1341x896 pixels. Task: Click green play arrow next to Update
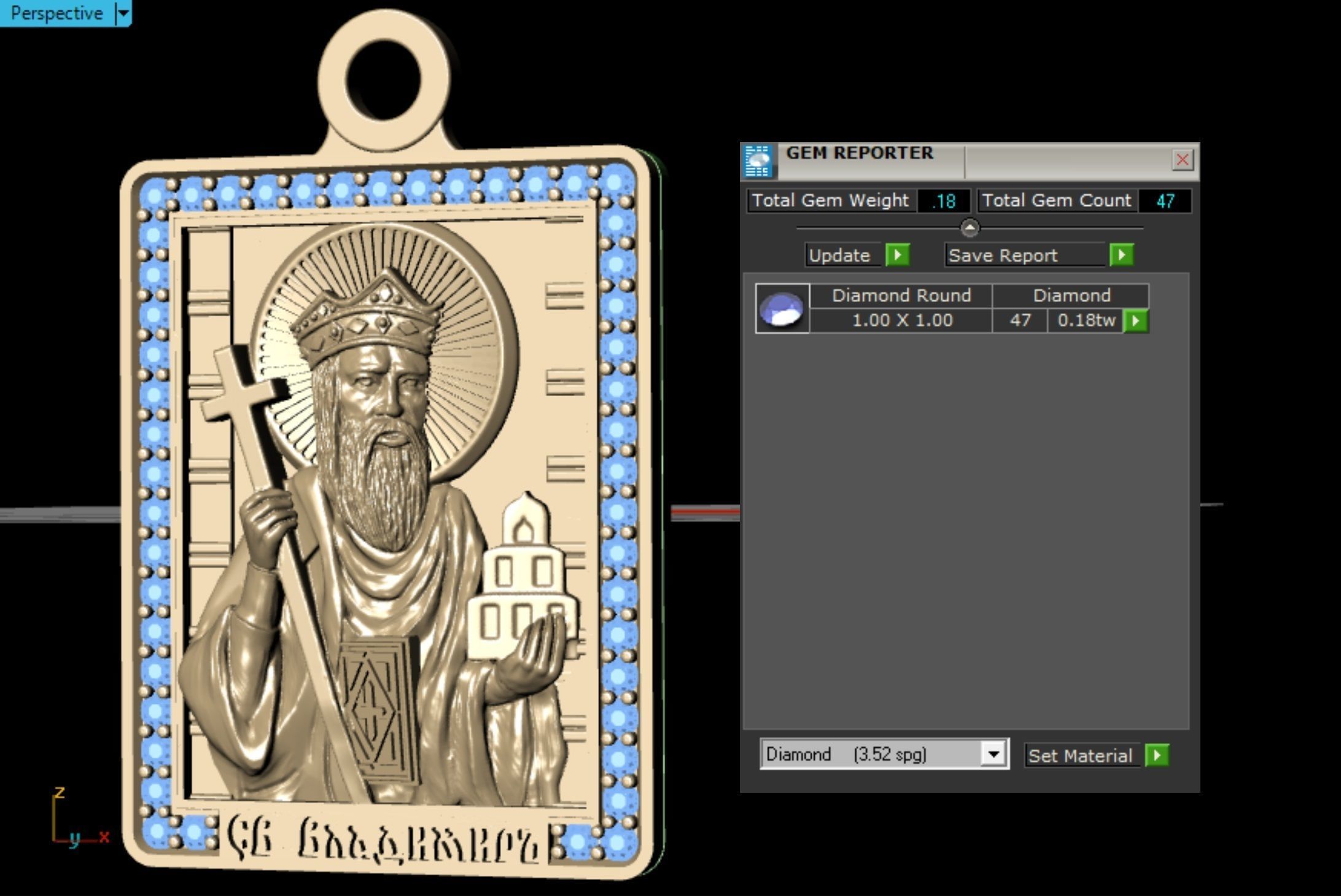(898, 254)
